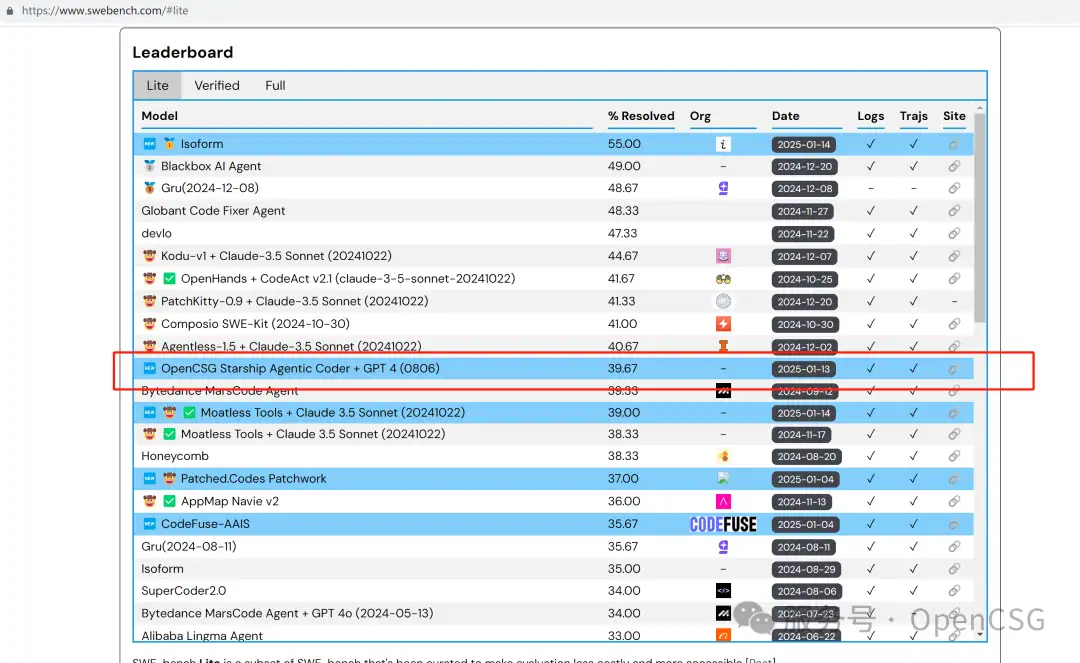Viewport: 1080px width, 663px height.
Task: Click the 47.33 resolved score for devlo
Action: (x=623, y=233)
